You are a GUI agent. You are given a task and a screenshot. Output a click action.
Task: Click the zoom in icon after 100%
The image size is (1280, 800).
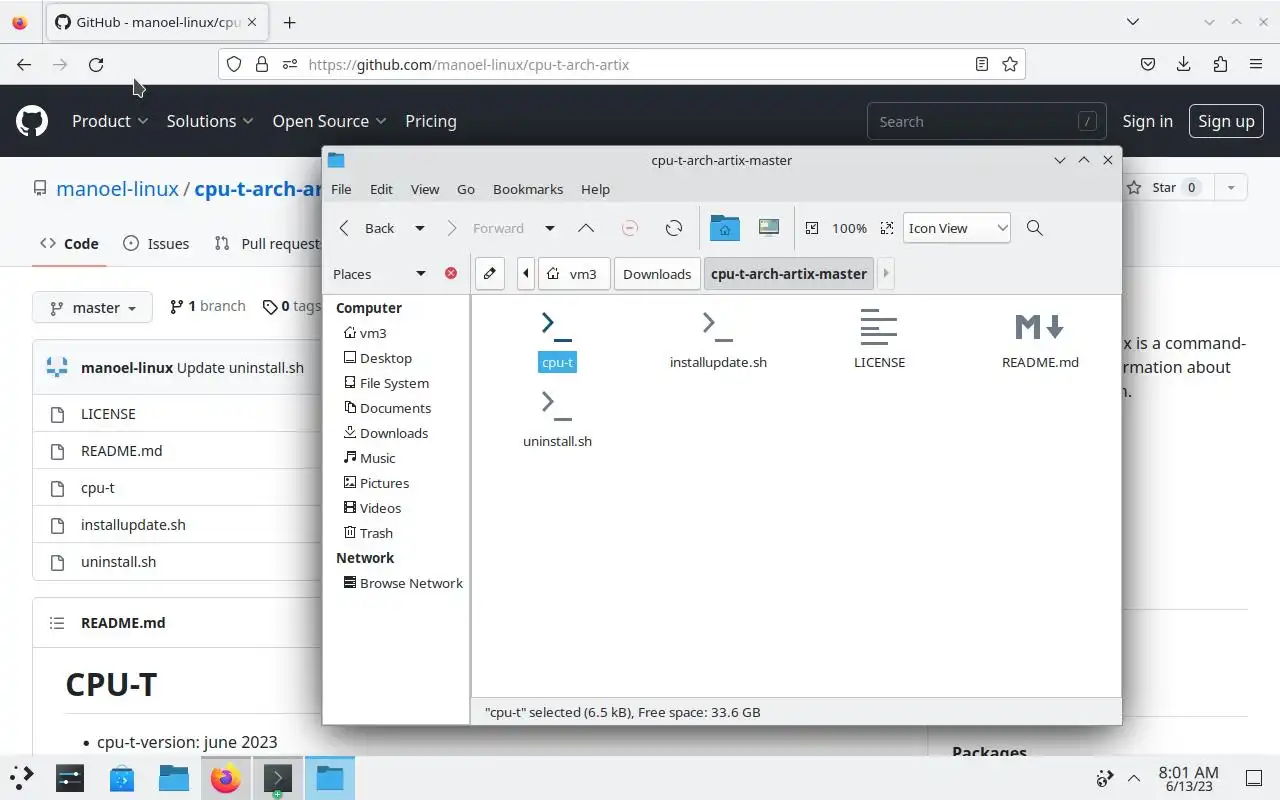coord(887,228)
